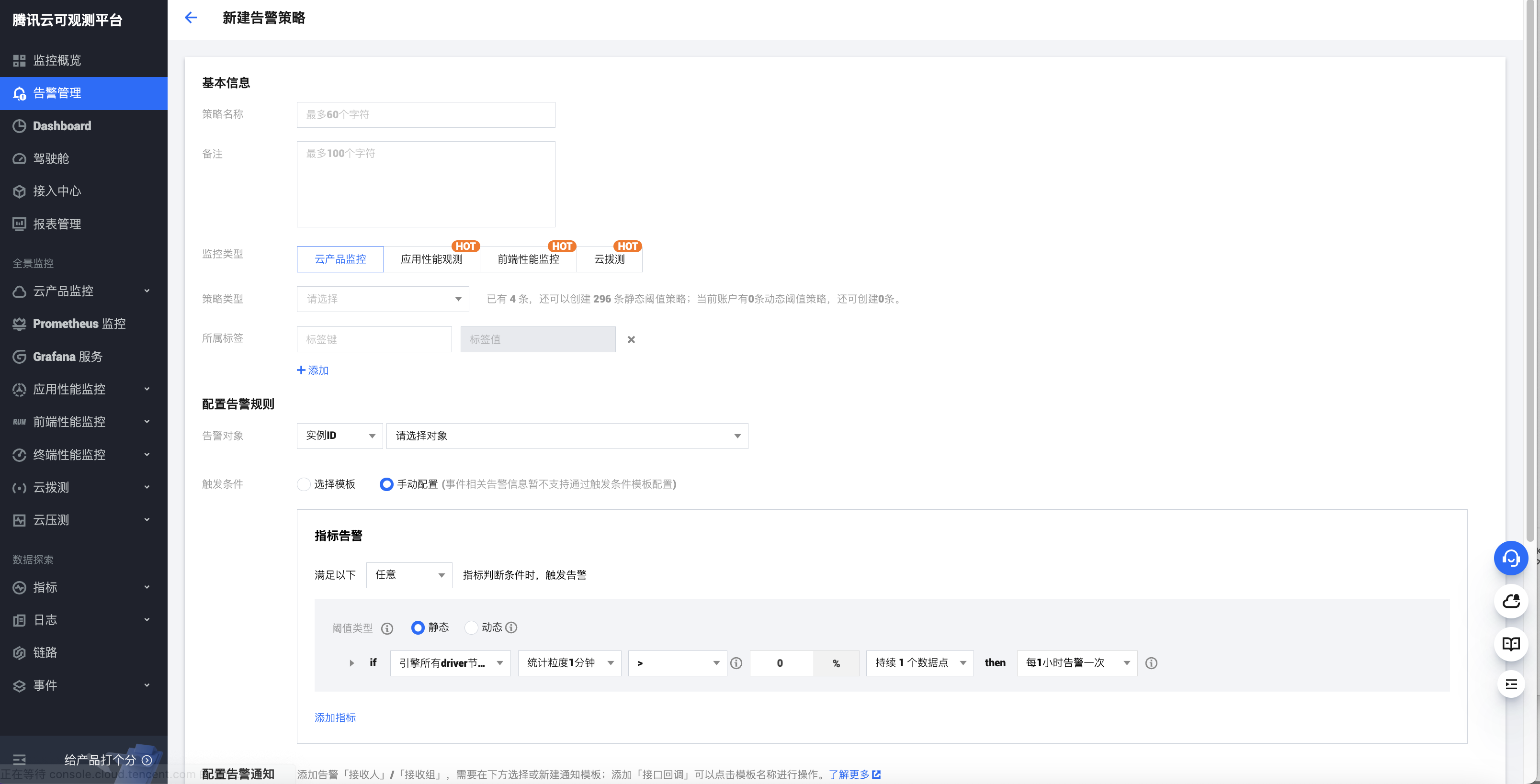Open customer service headset floating icon
1540x784 pixels.
point(1510,558)
